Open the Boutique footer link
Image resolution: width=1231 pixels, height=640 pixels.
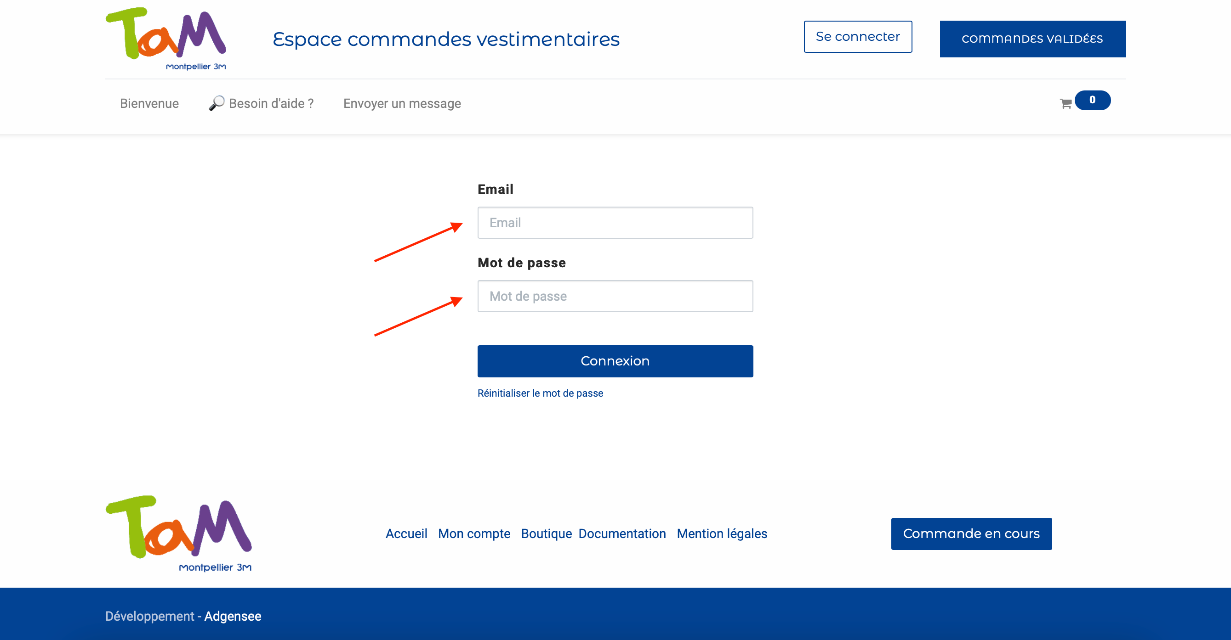[546, 534]
